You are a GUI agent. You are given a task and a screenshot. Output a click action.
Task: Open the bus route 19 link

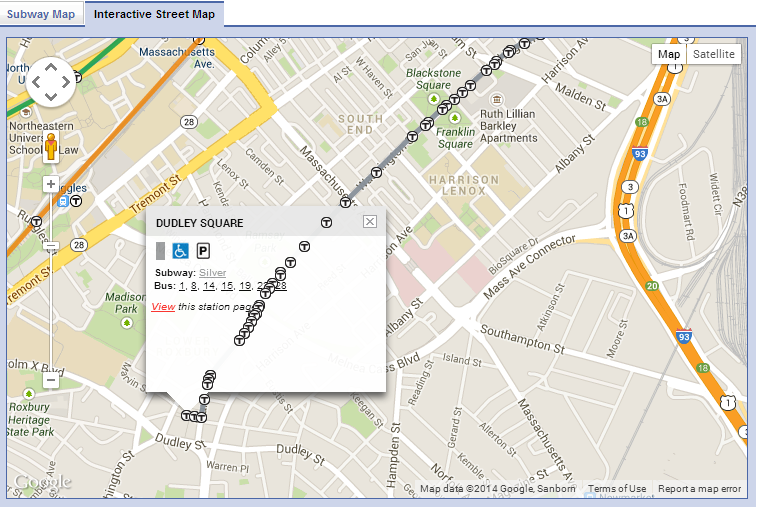tap(245, 286)
